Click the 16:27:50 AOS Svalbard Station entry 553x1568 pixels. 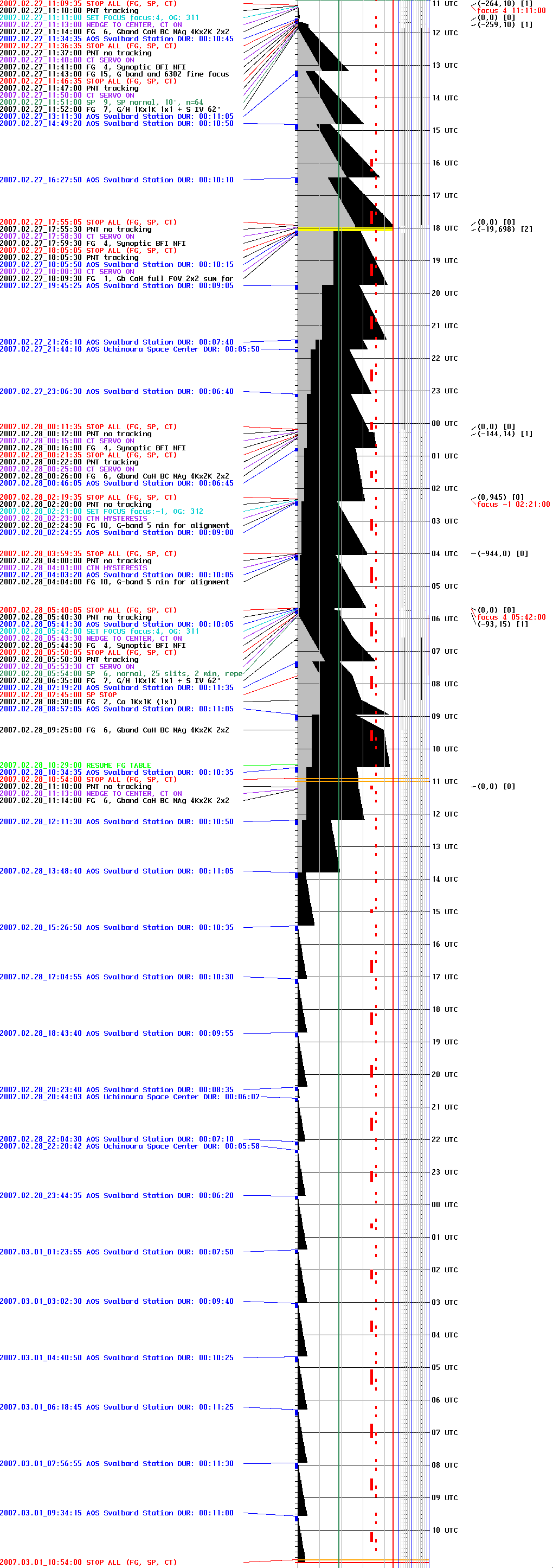(116, 180)
